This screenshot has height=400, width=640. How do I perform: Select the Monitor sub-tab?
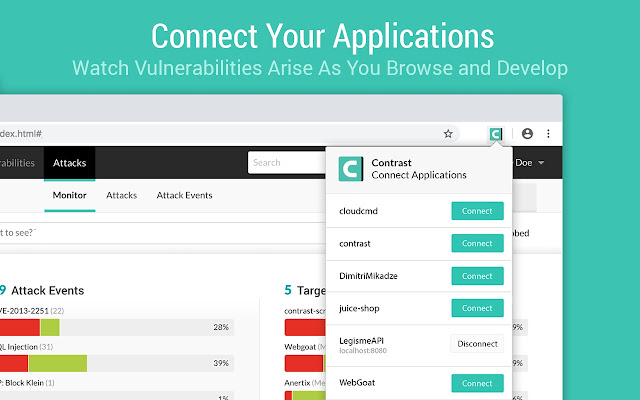[x=69, y=196]
